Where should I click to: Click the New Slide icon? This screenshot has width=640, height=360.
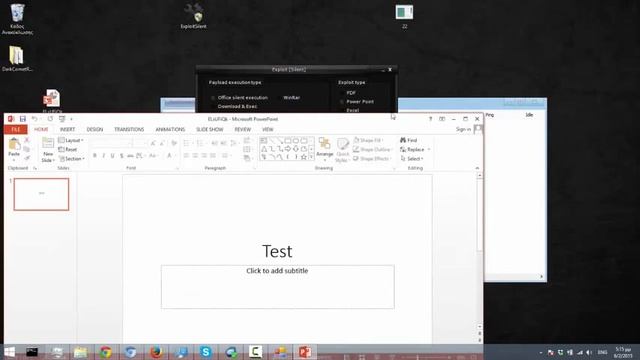coord(48,143)
